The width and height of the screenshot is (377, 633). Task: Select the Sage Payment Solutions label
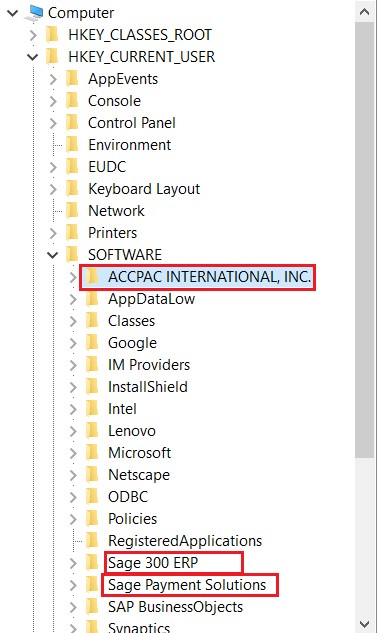pos(187,585)
